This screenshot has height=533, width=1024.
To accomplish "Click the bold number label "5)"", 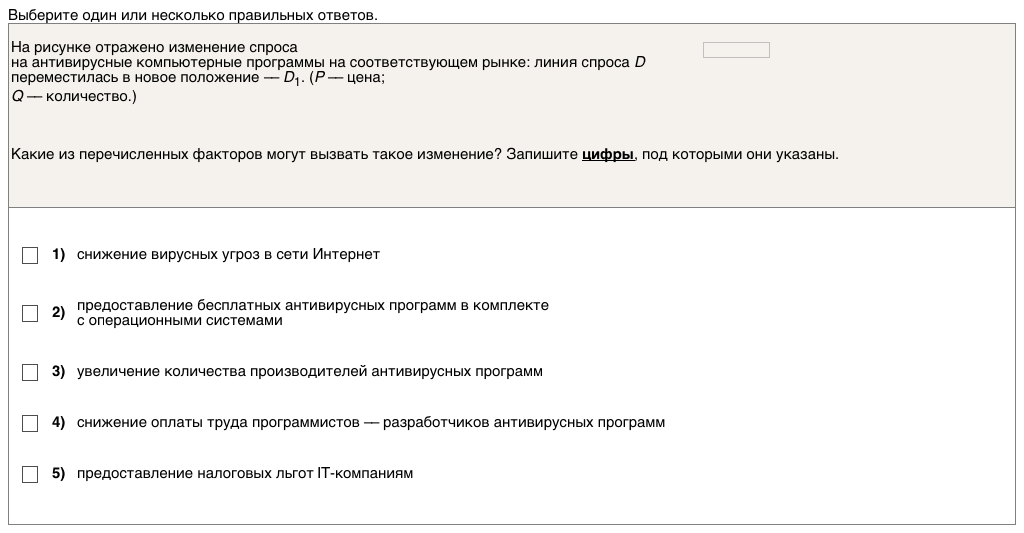I will (x=58, y=474).
